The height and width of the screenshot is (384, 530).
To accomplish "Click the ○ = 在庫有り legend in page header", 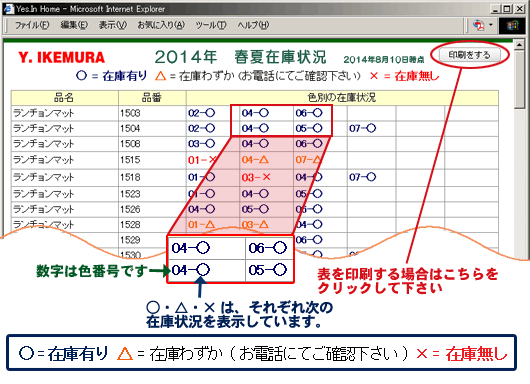I will [112, 76].
